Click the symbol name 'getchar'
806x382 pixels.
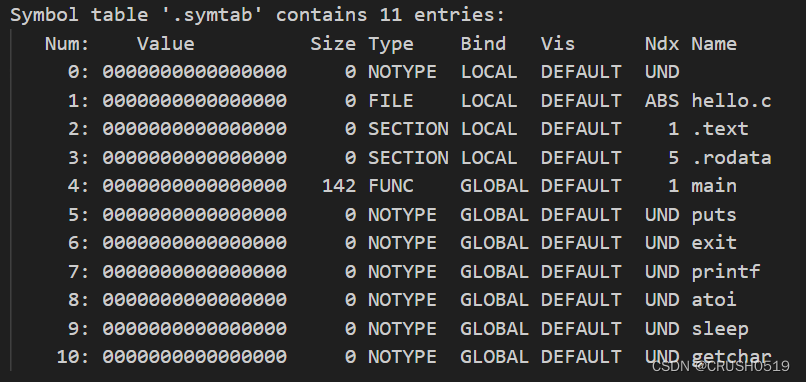(731, 357)
